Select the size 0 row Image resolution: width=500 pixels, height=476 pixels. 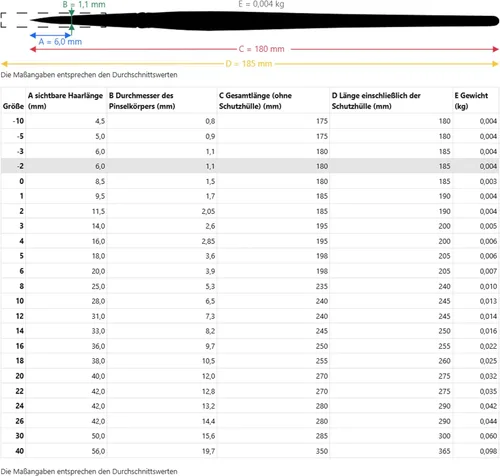(x=250, y=181)
